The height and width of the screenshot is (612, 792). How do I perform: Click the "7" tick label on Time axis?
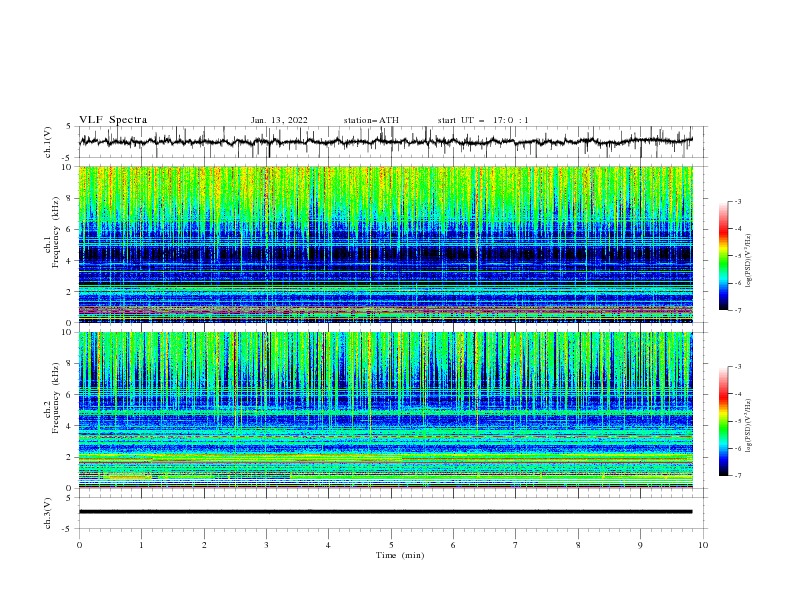516,545
